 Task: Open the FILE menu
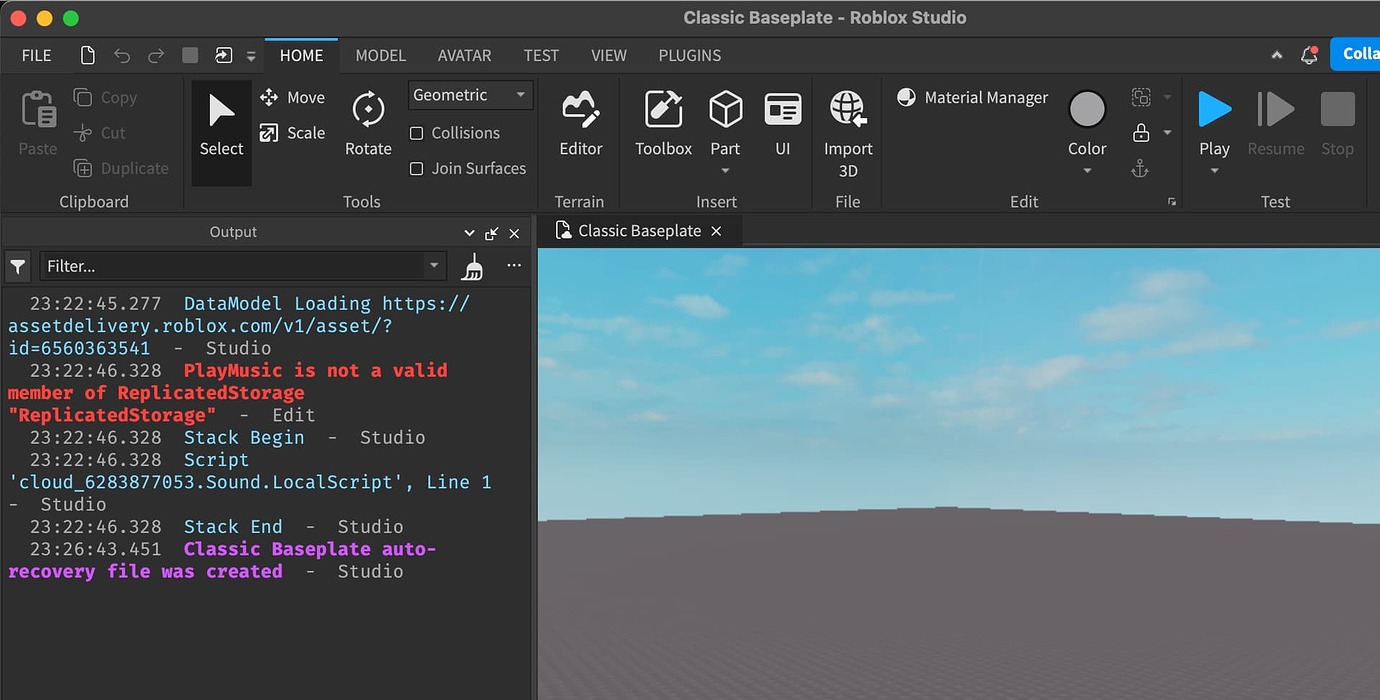37,55
